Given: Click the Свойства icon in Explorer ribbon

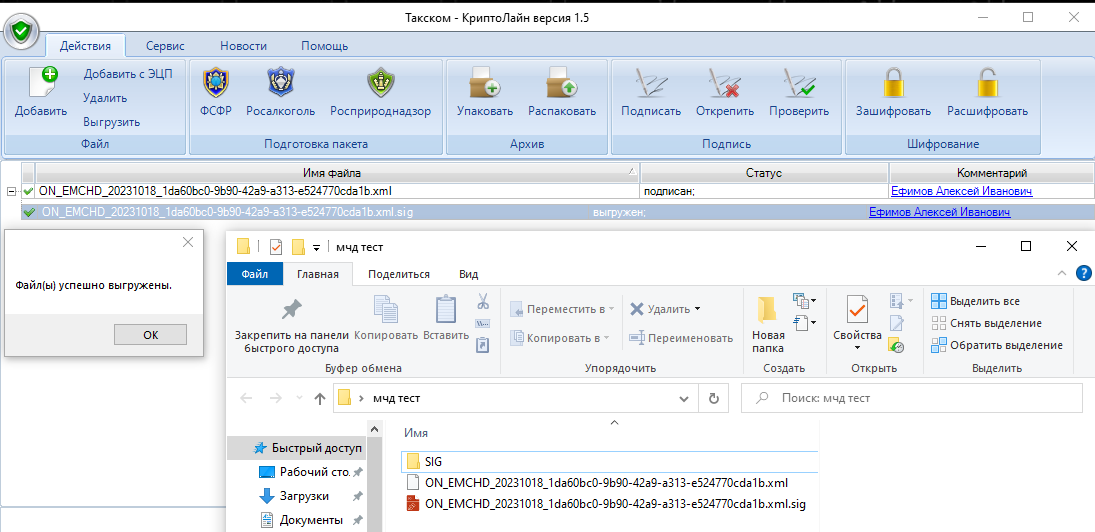Looking at the screenshot, I should 857,310.
